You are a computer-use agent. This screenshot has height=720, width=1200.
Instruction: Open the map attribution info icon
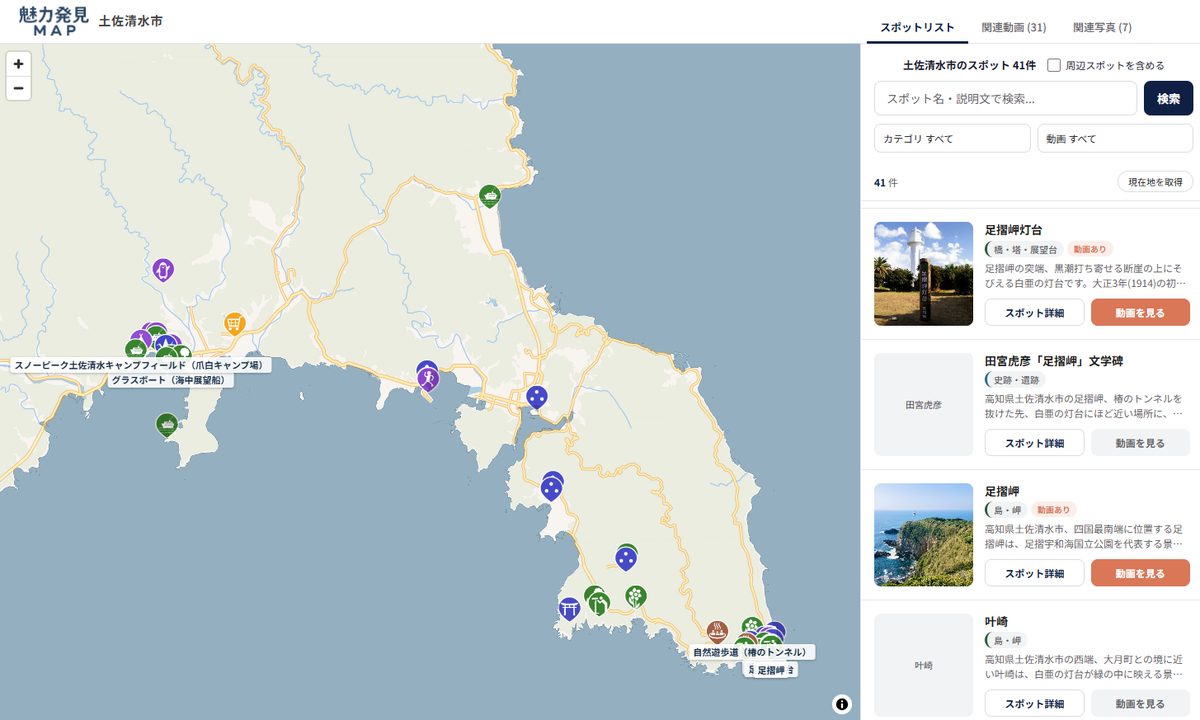pos(842,704)
